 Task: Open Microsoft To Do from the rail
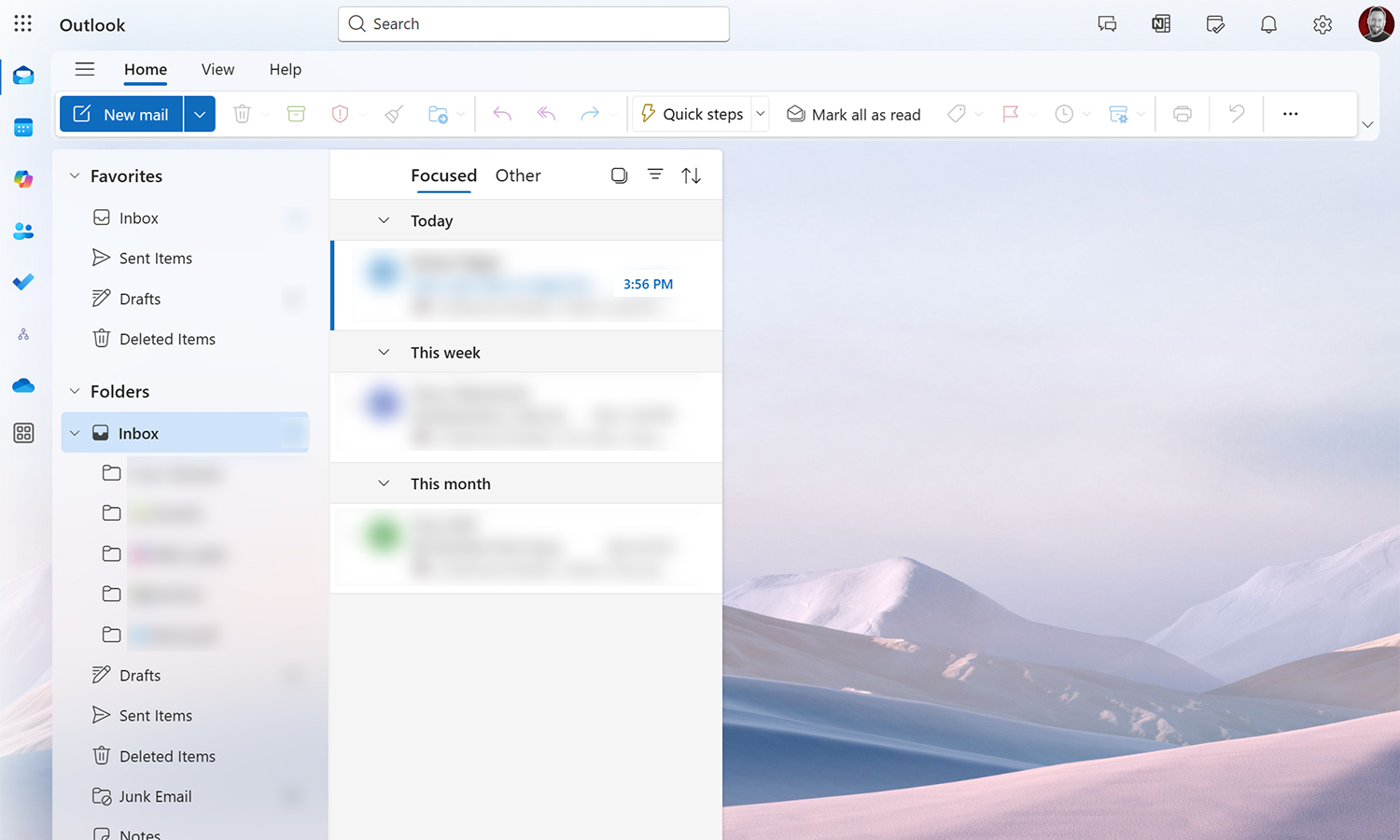pos(23,282)
